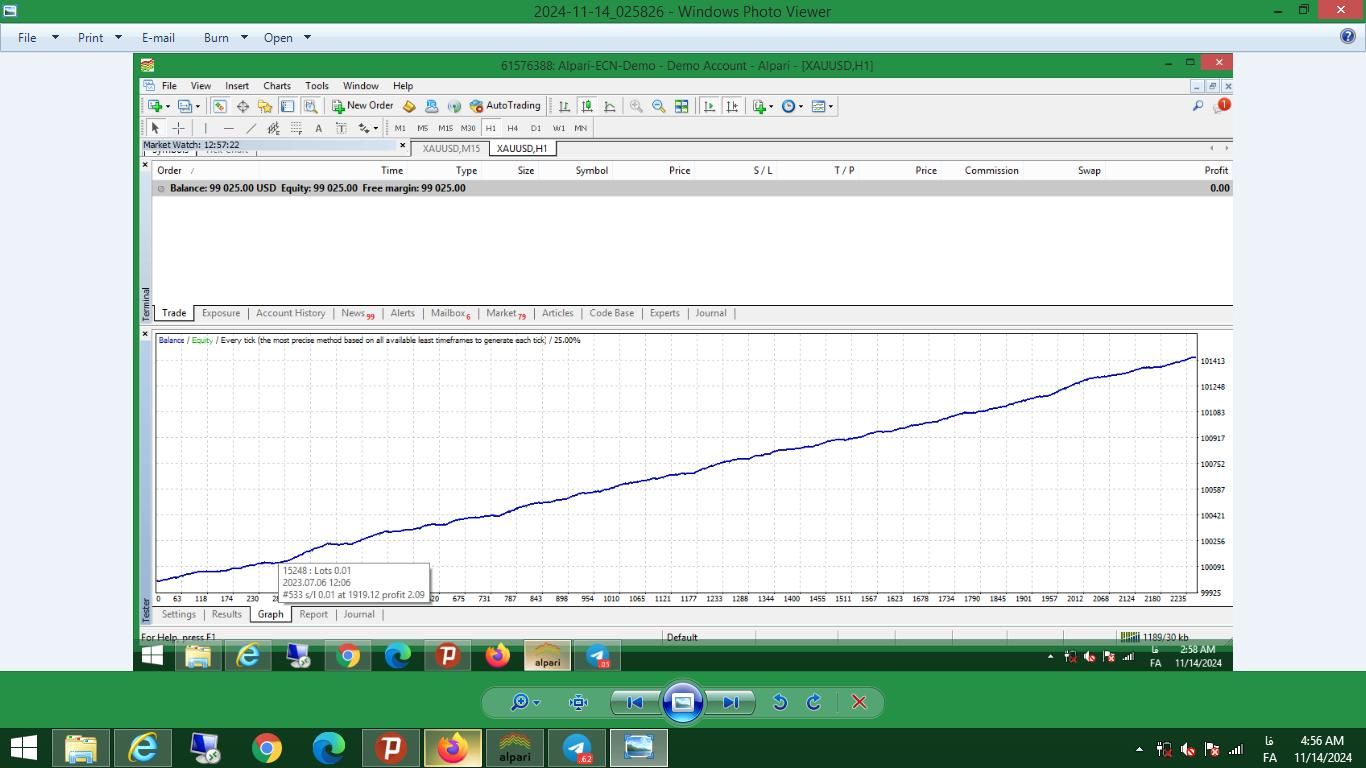The height and width of the screenshot is (768, 1366).
Task: Click the Data Window crosshair-circle icon
Action: [x=243, y=106]
